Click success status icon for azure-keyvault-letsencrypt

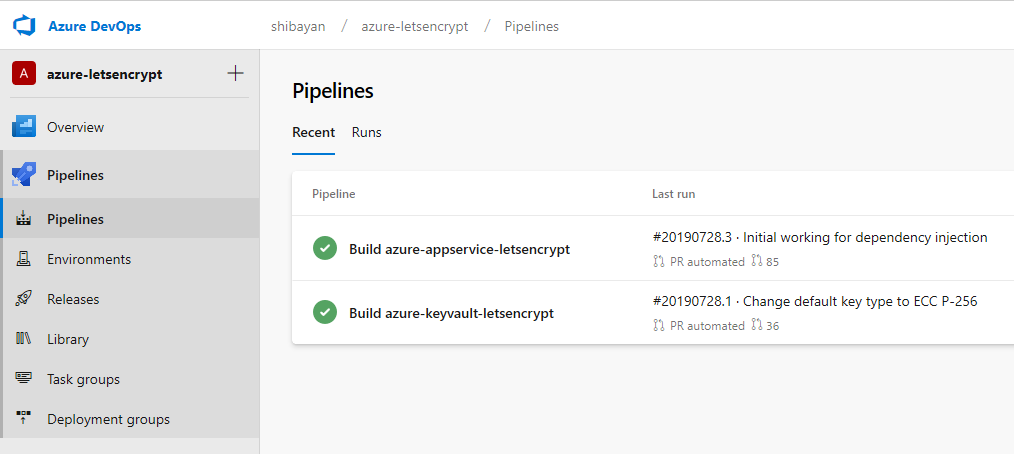click(x=325, y=312)
